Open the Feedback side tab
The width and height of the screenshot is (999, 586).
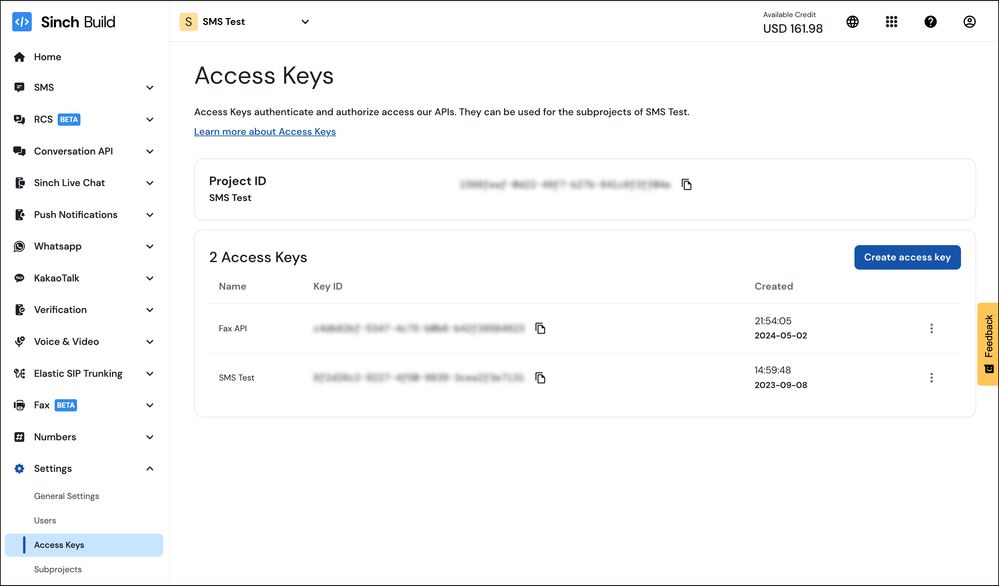coord(988,343)
